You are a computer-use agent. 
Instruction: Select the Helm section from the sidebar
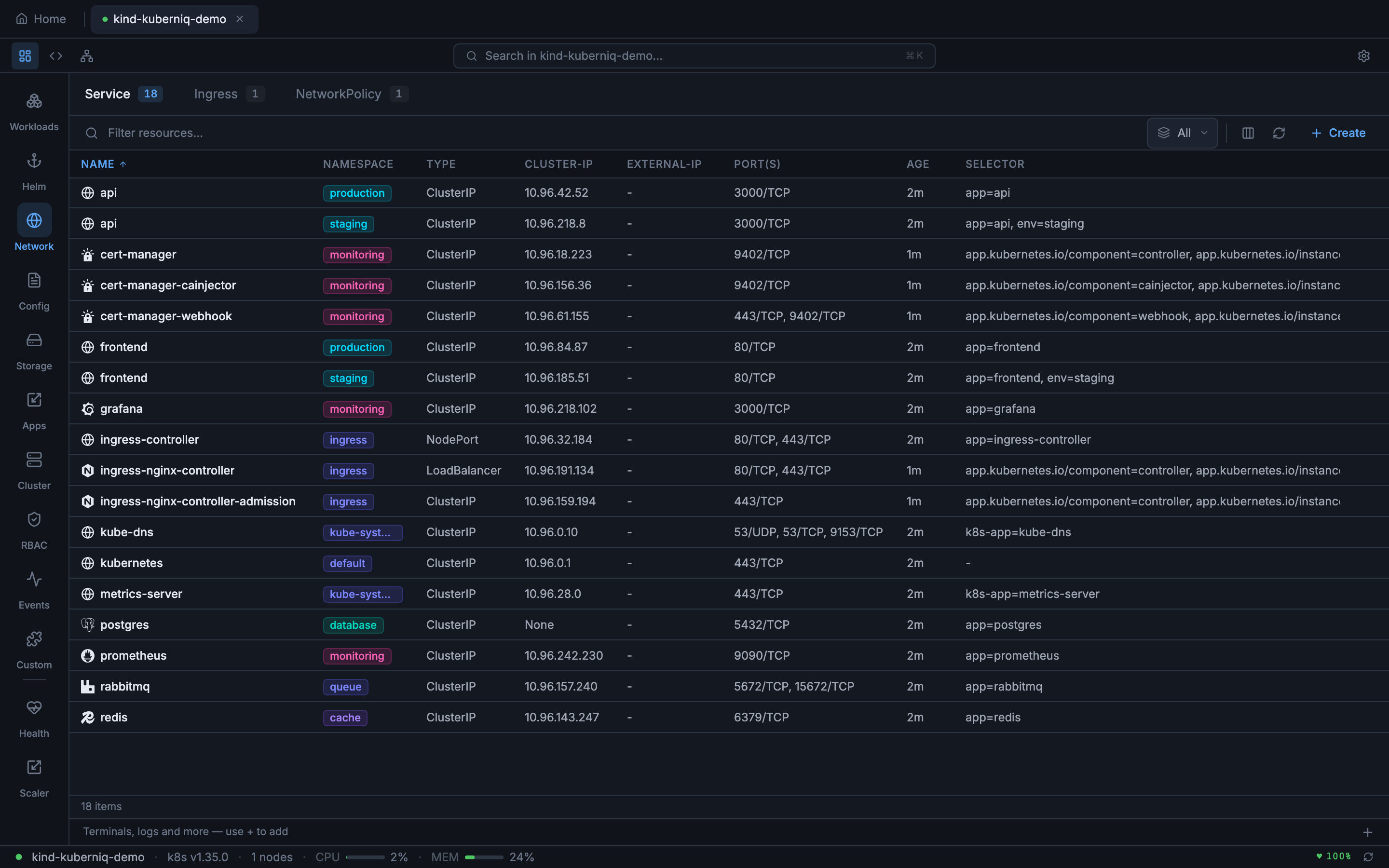click(34, 172)
